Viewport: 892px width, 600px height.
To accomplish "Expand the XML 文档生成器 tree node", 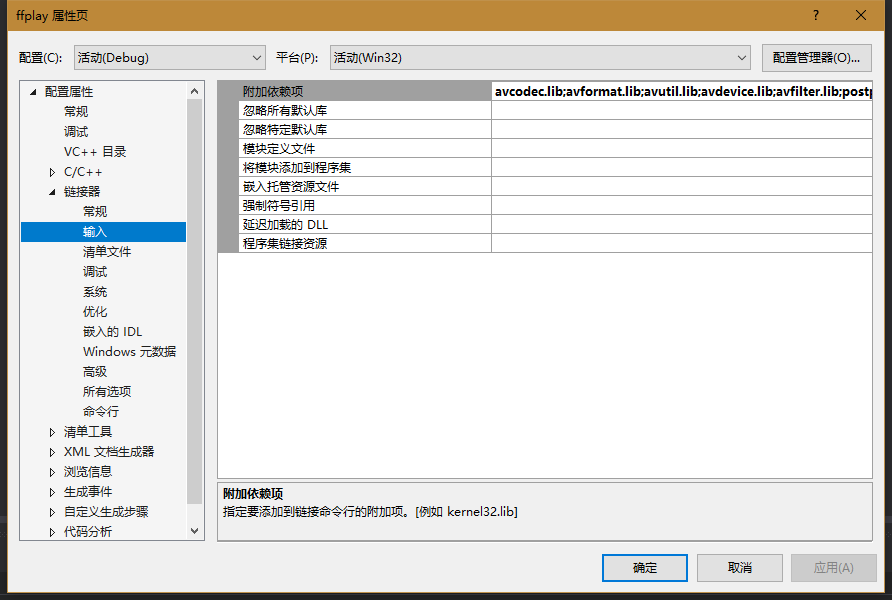I will pos(52,451).
